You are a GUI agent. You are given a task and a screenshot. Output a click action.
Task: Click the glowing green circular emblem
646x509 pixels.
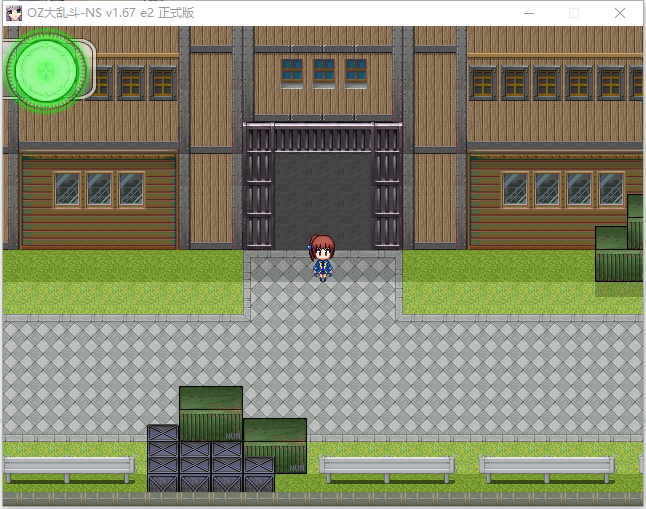46,71
